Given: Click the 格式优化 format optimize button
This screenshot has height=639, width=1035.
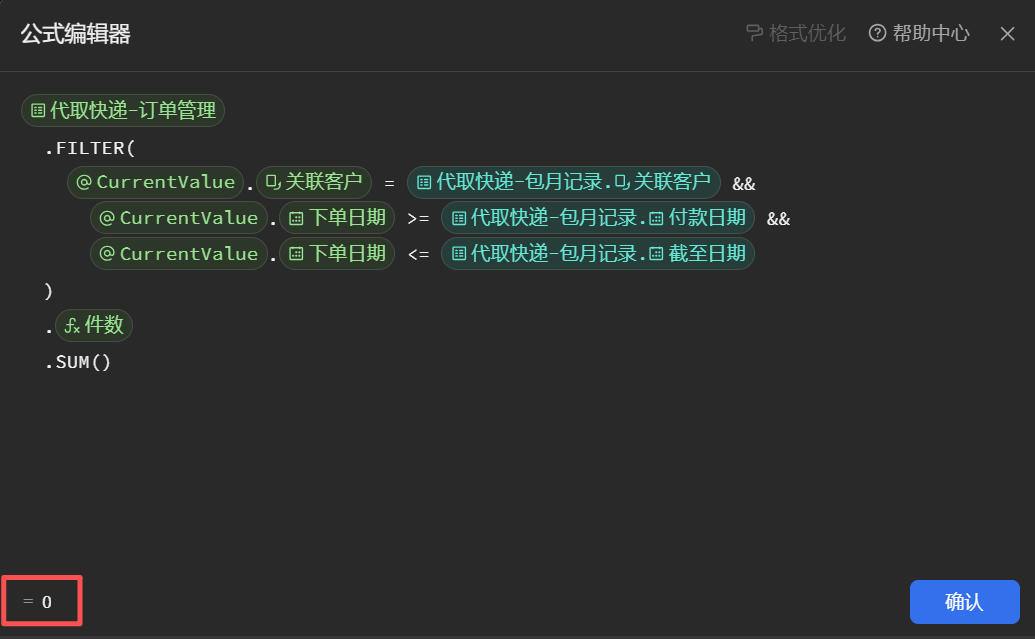Looking at the screenshot, I should pos(795,33).
